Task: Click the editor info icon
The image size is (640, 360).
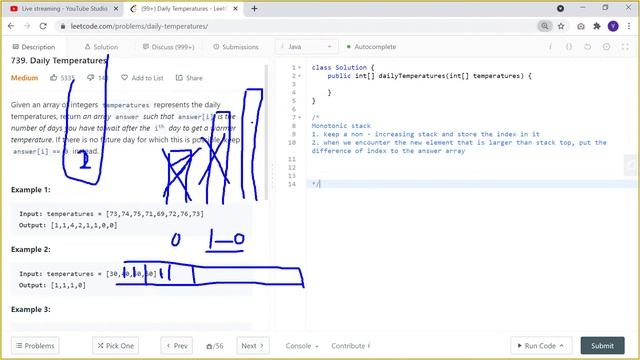Action: coord(550,47)
